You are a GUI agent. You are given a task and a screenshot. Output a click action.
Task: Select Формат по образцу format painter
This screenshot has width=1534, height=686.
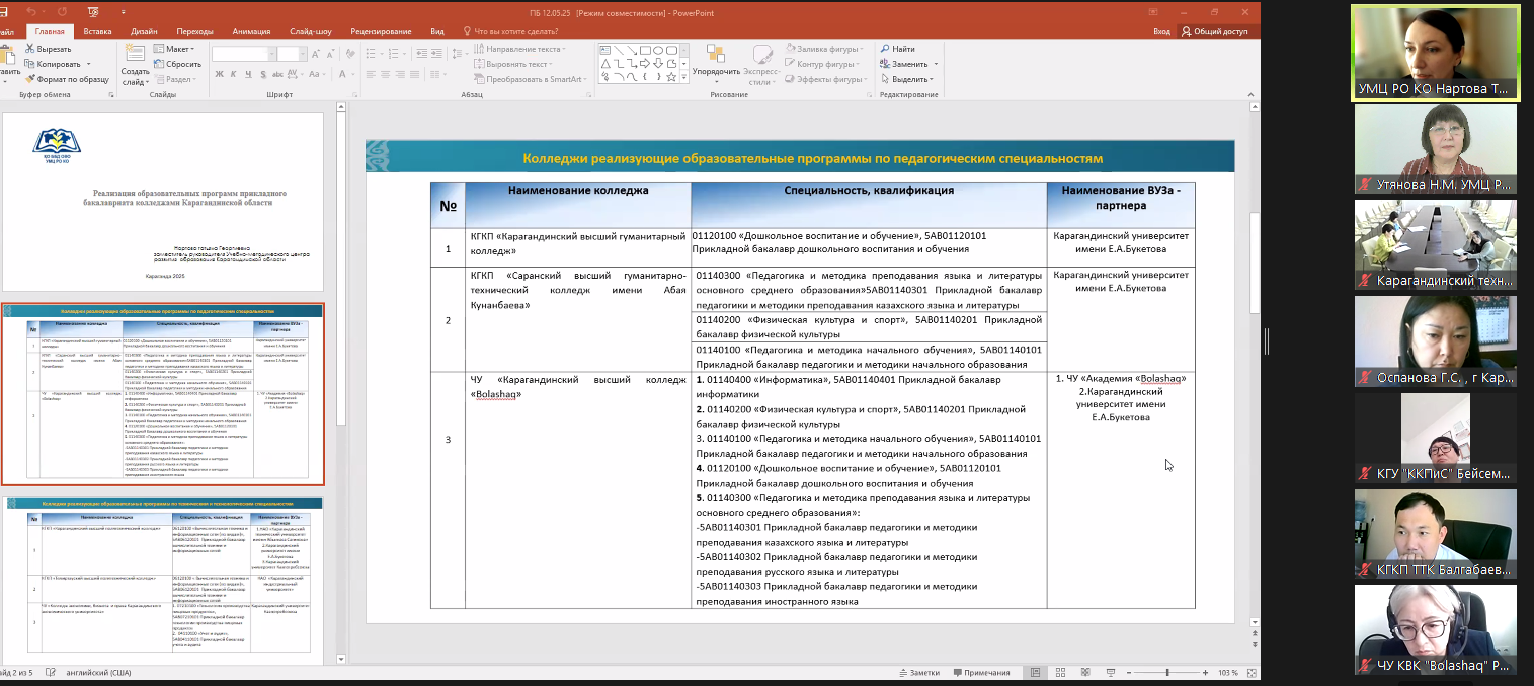[66, 79]
